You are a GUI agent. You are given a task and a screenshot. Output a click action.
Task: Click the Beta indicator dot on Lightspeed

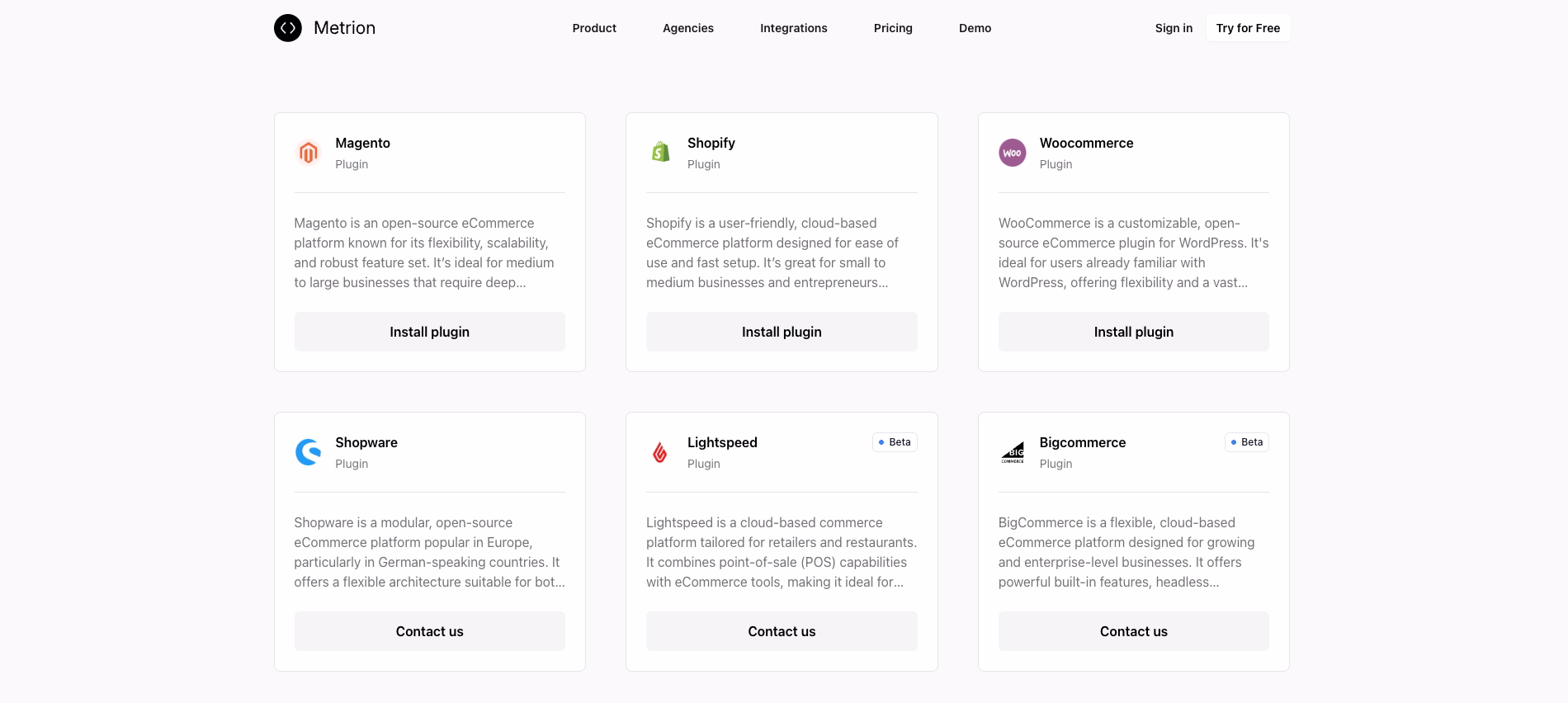(x=880, y=442)
